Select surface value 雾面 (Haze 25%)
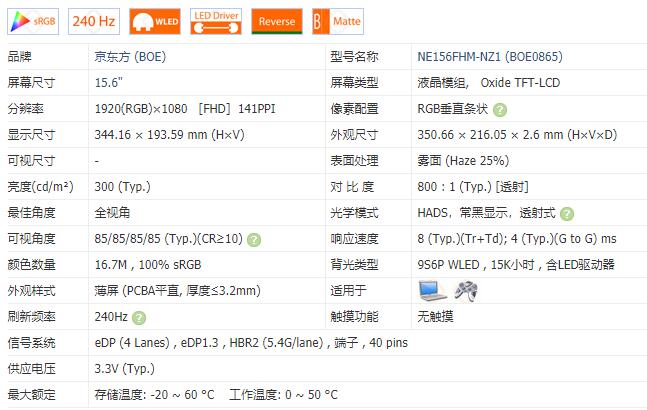The height and width of the screenshot is (410, 647). 463,160
